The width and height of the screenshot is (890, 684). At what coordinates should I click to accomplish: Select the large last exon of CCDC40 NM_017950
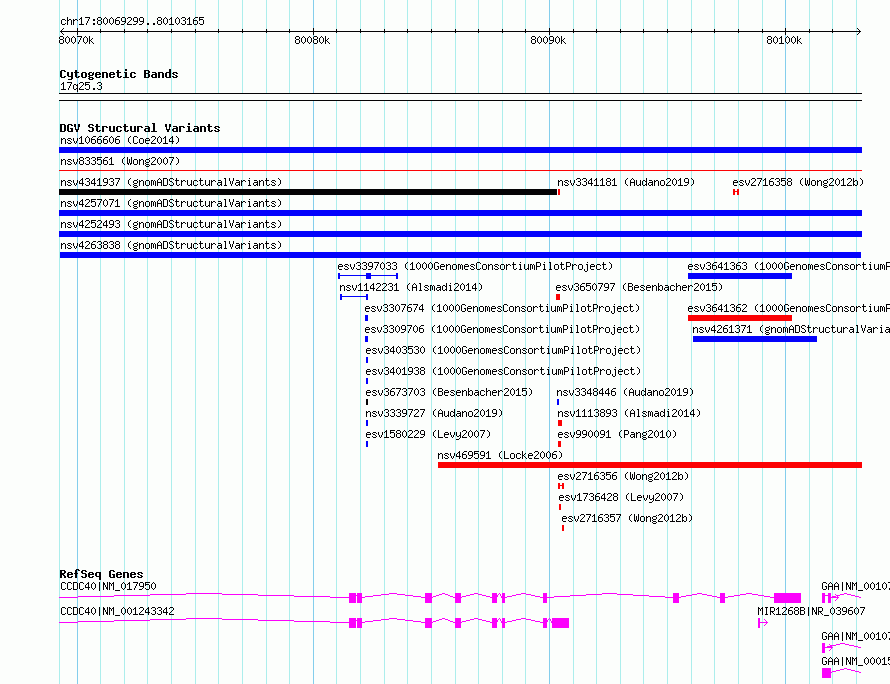click(x=787, y=598)
